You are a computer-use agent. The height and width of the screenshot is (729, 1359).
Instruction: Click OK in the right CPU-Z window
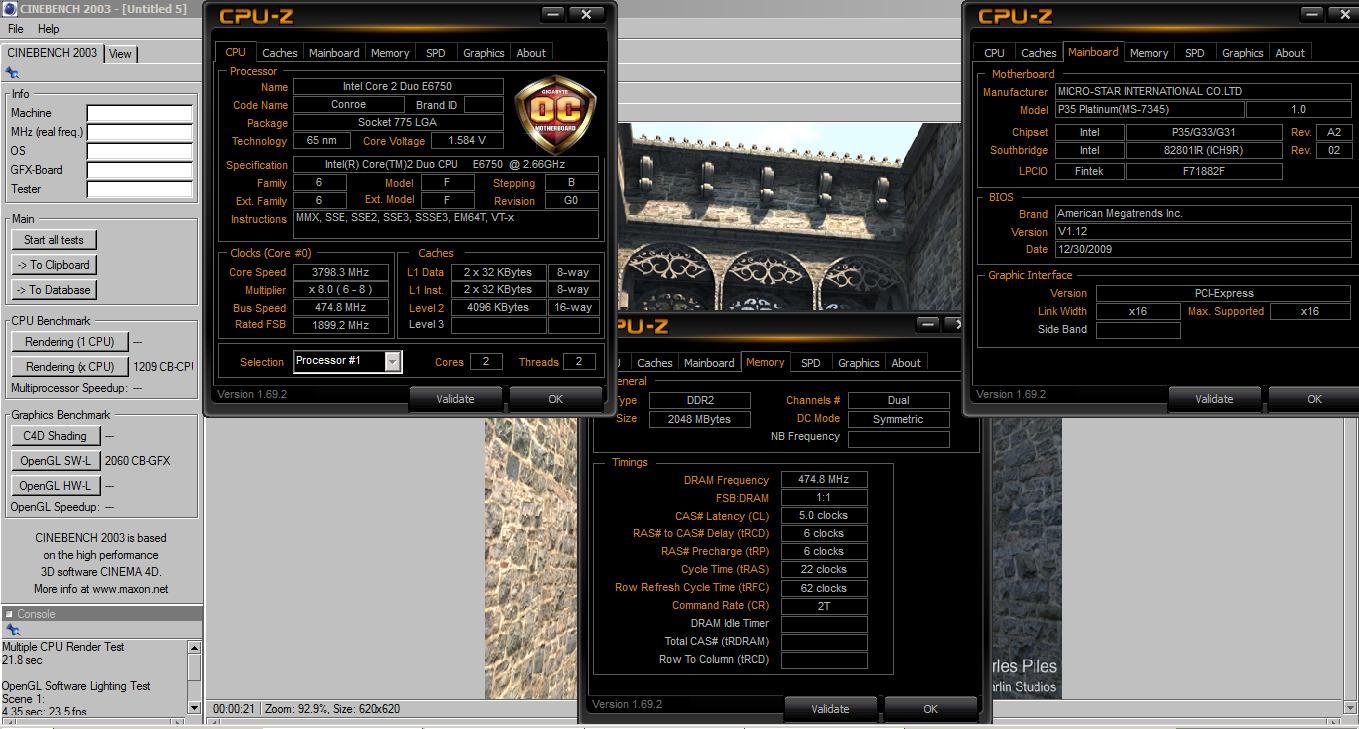coord(1314,399)
